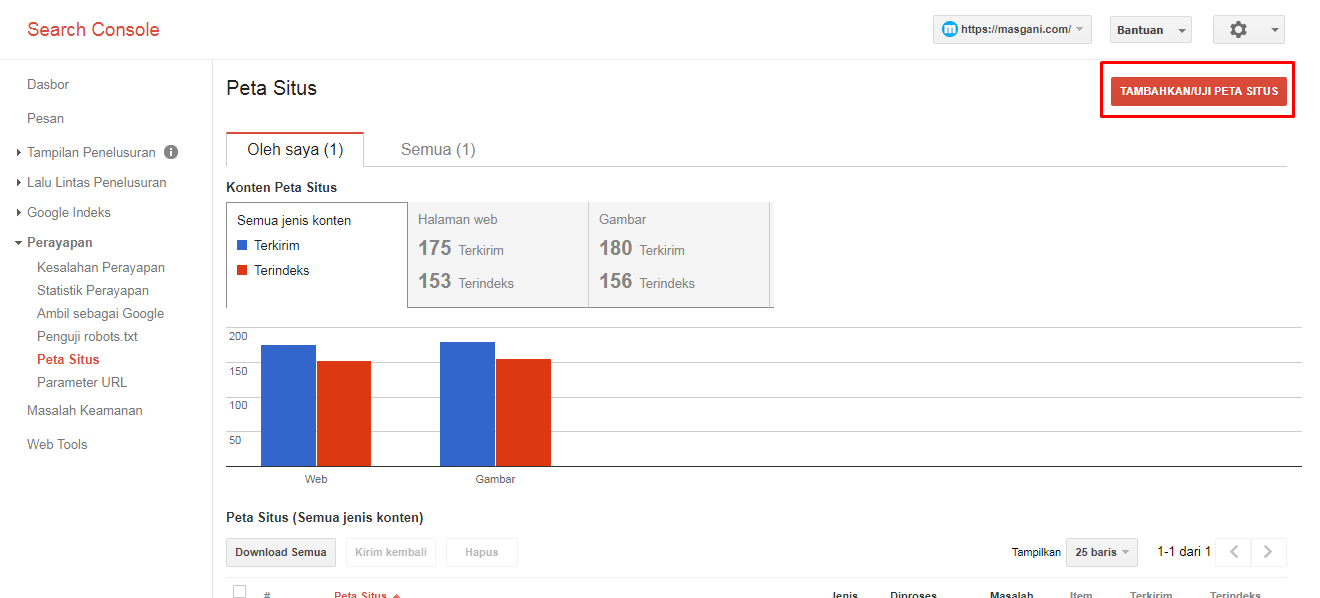The image size is (1320, 598).
Task: Click the Hapus button
Action: (x=482, y=552)
